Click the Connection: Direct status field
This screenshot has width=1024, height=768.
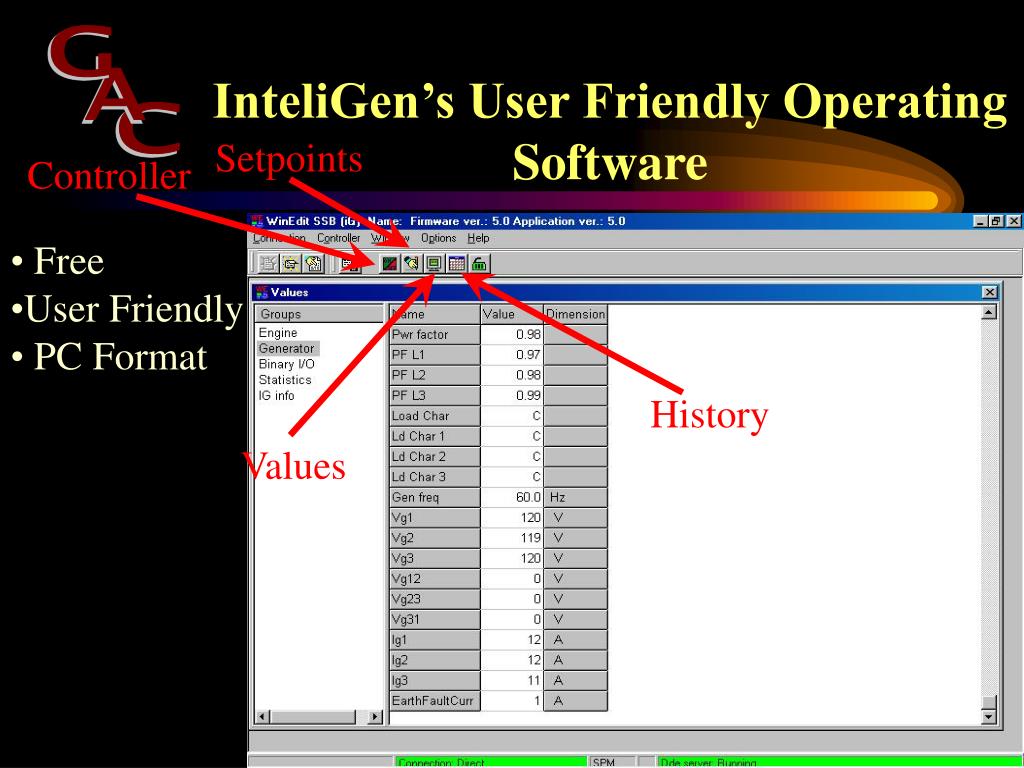point(490,762)
